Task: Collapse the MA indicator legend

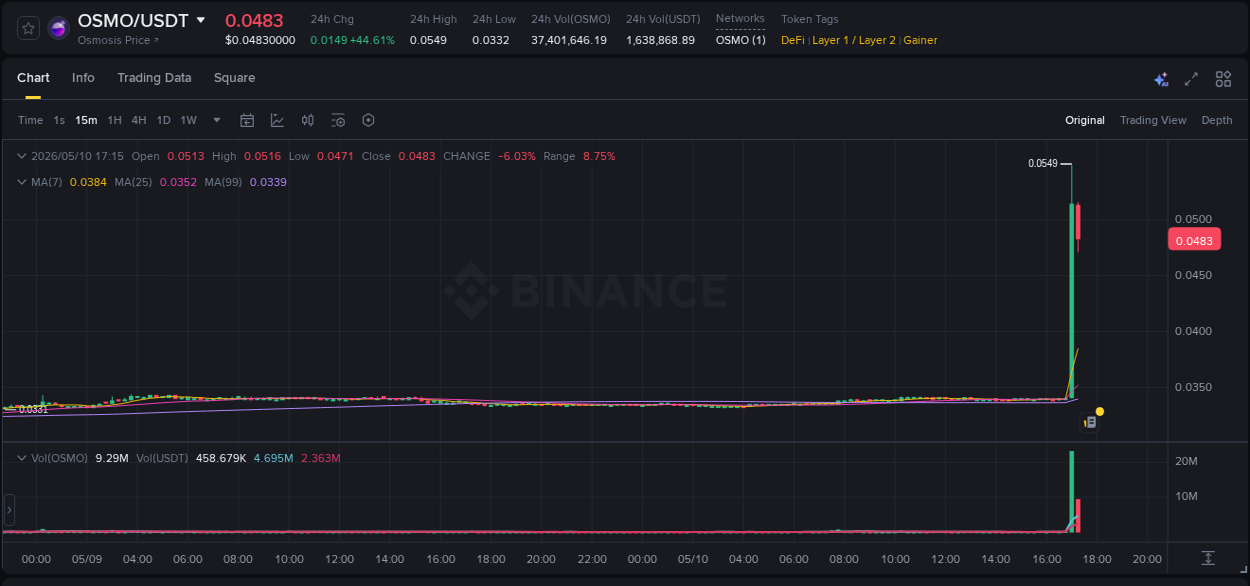Action: click(x=22, y=182)
